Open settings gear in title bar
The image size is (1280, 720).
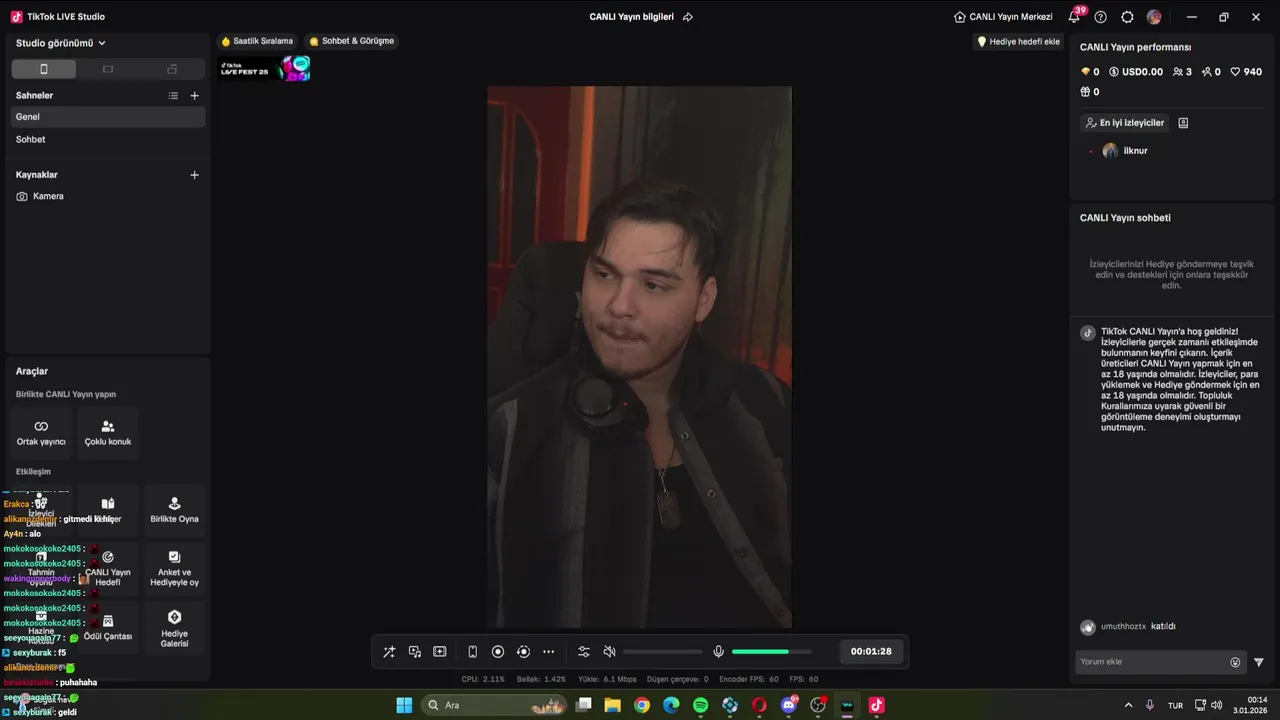pyautogui.click(x=1128, y=17)
